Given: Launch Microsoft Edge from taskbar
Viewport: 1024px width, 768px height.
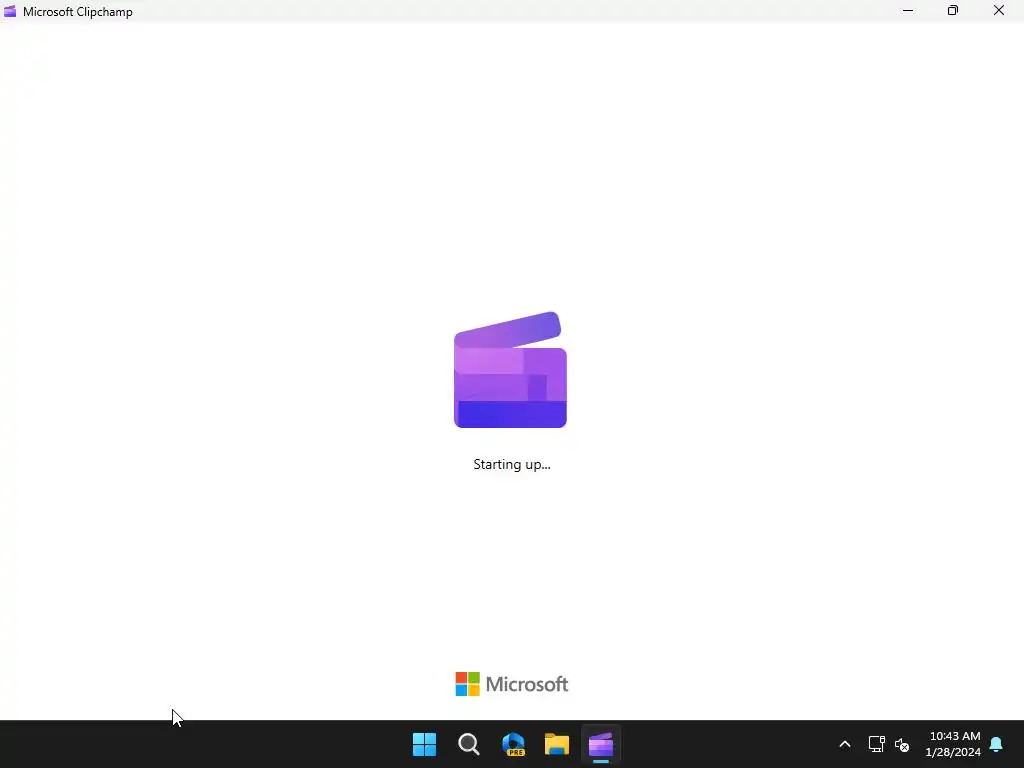Looking at the screenshot, I should 513,744.
